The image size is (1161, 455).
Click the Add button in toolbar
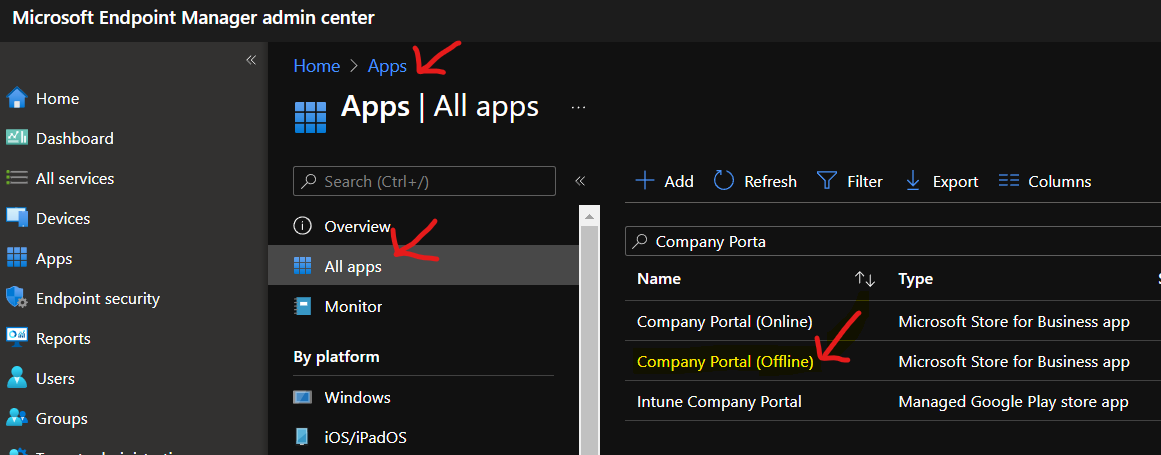pyautogui.click(x=665, y=181)
